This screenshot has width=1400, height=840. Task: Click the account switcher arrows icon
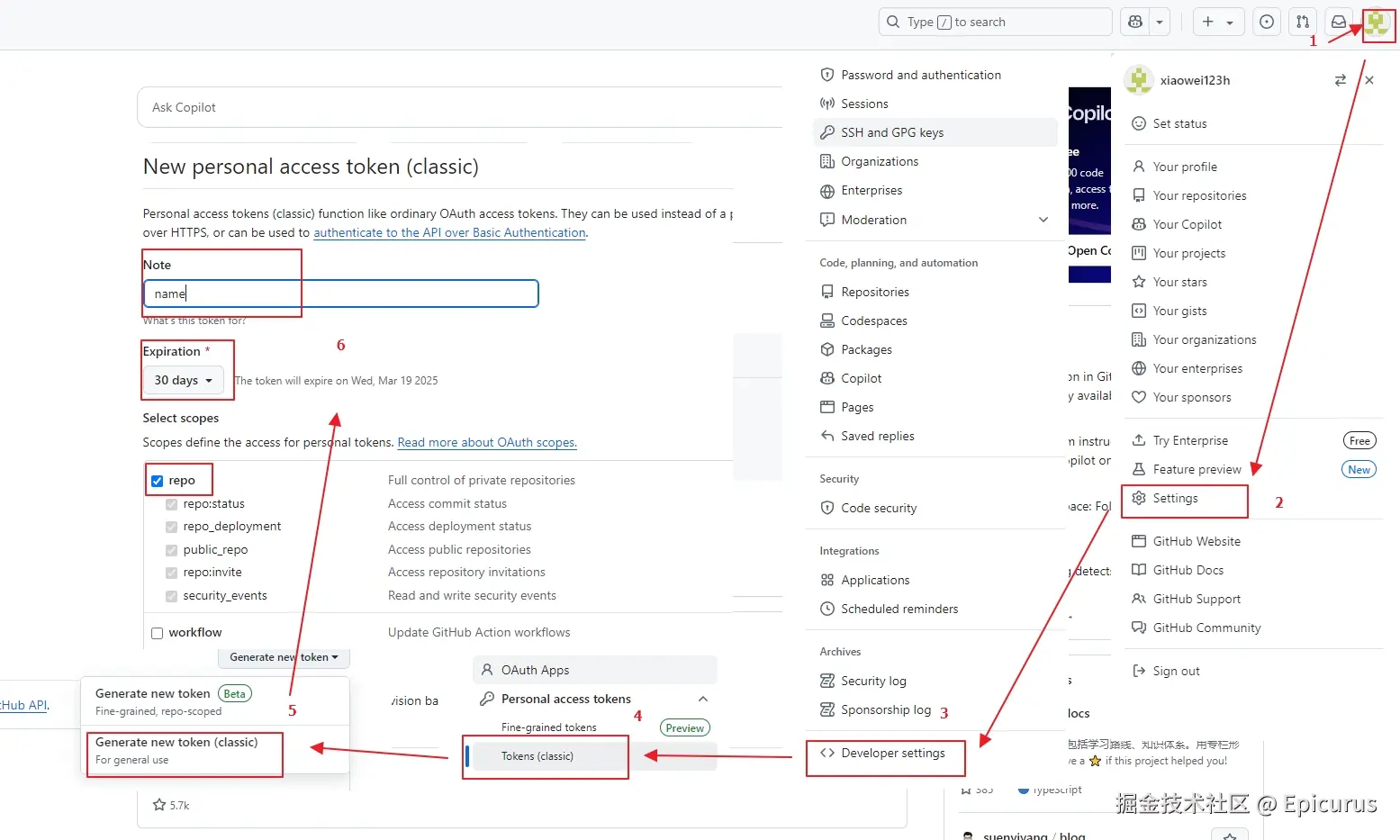(1341, 80)
